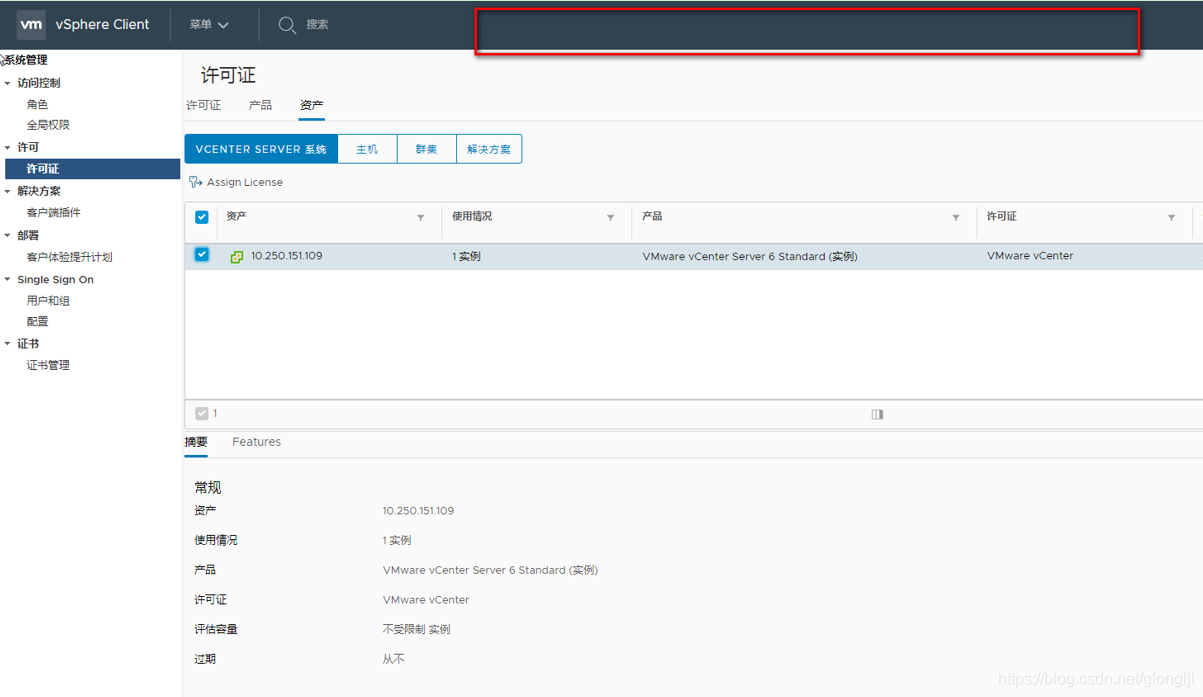Open 客户端插件 in the sidebar

tap(54, 213)
